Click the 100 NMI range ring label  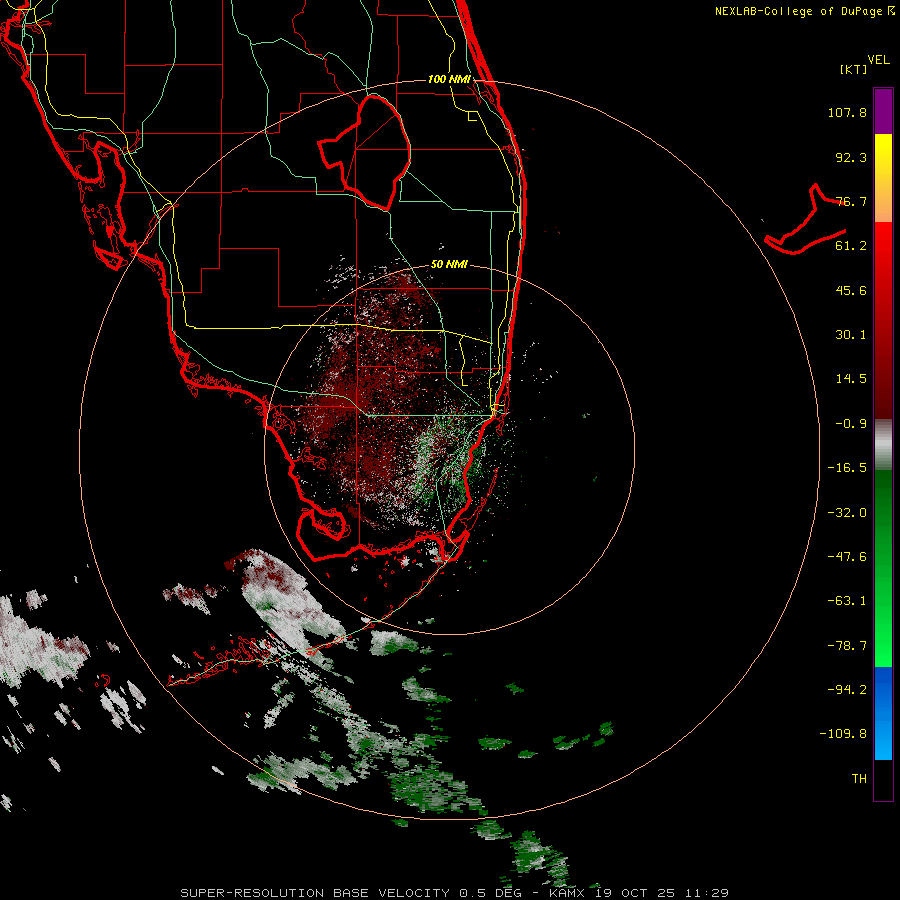449,79
